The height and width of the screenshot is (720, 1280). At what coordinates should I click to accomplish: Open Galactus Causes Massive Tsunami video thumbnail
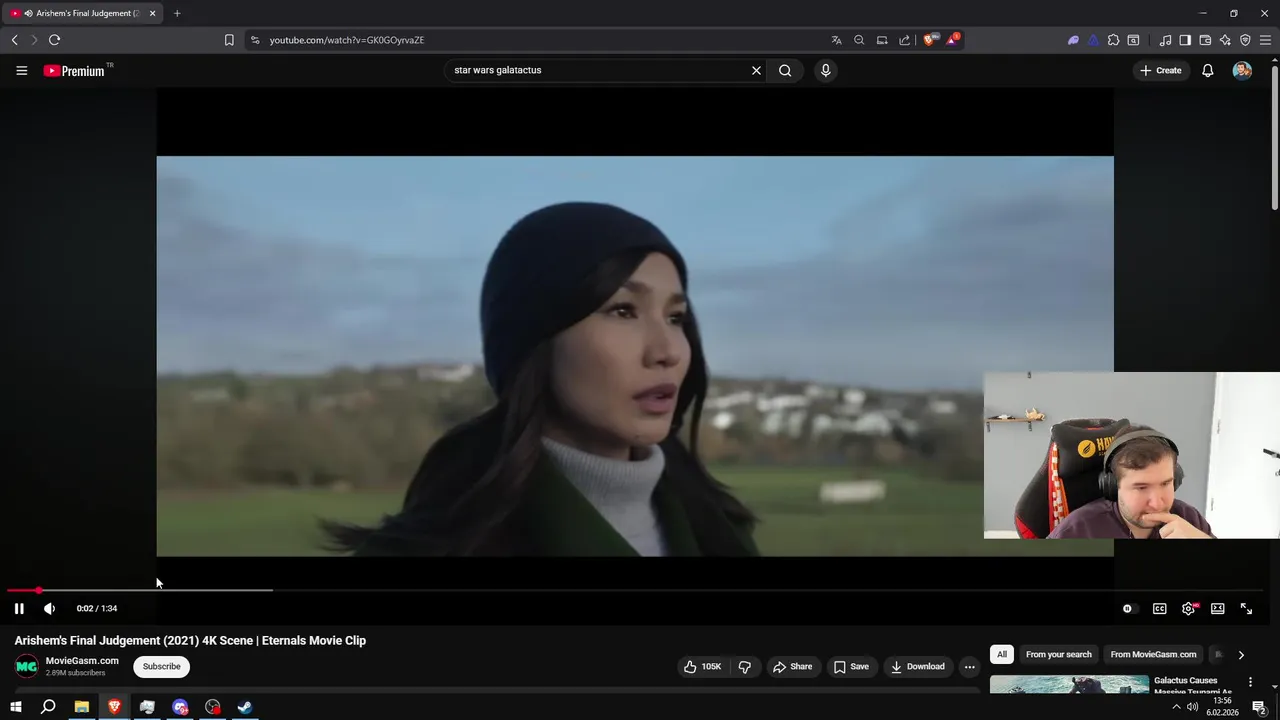(1069, 686)
